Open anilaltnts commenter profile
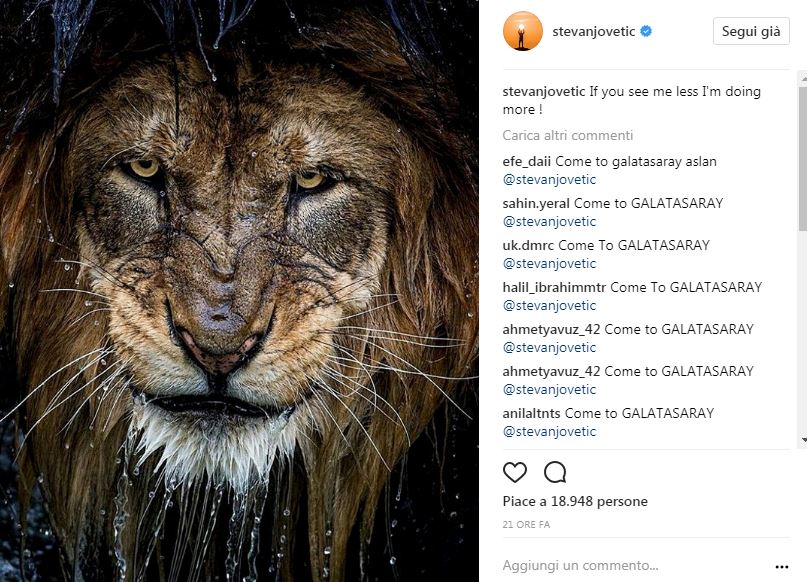The height and width of the screenshot is (582, 807). click(532, 413)
